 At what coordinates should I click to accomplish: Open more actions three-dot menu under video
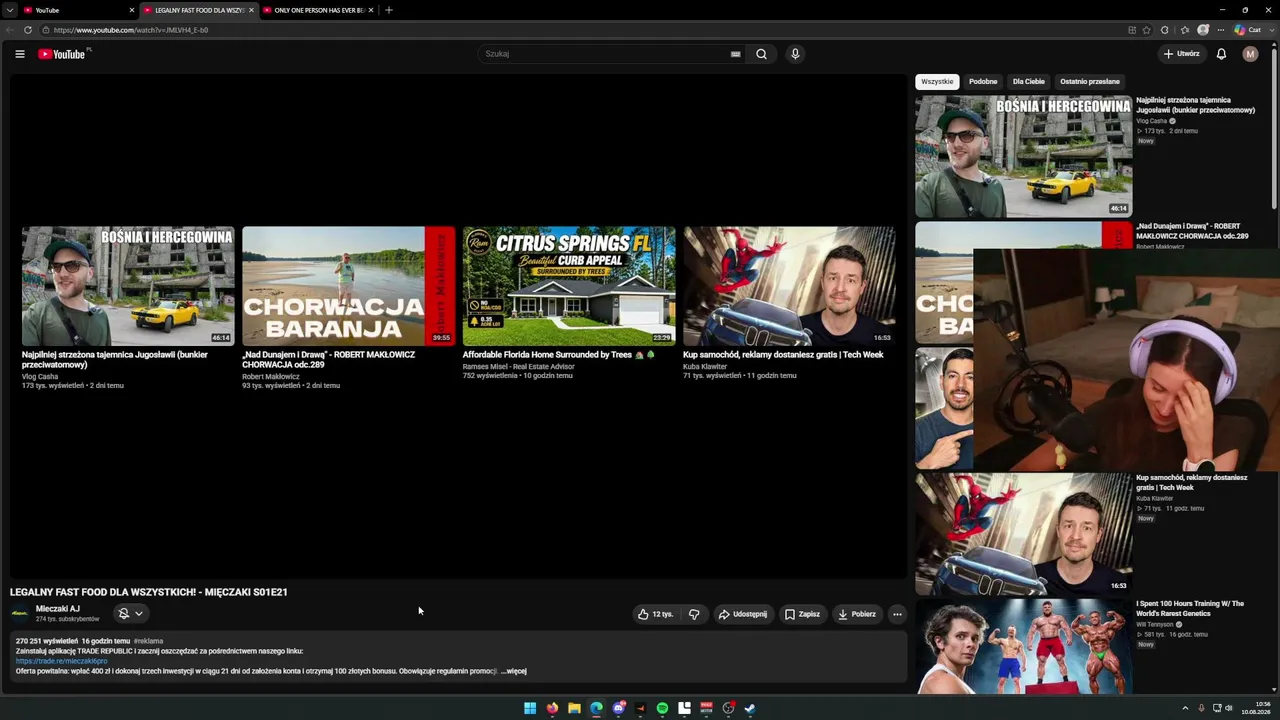(x=897, y=614)
